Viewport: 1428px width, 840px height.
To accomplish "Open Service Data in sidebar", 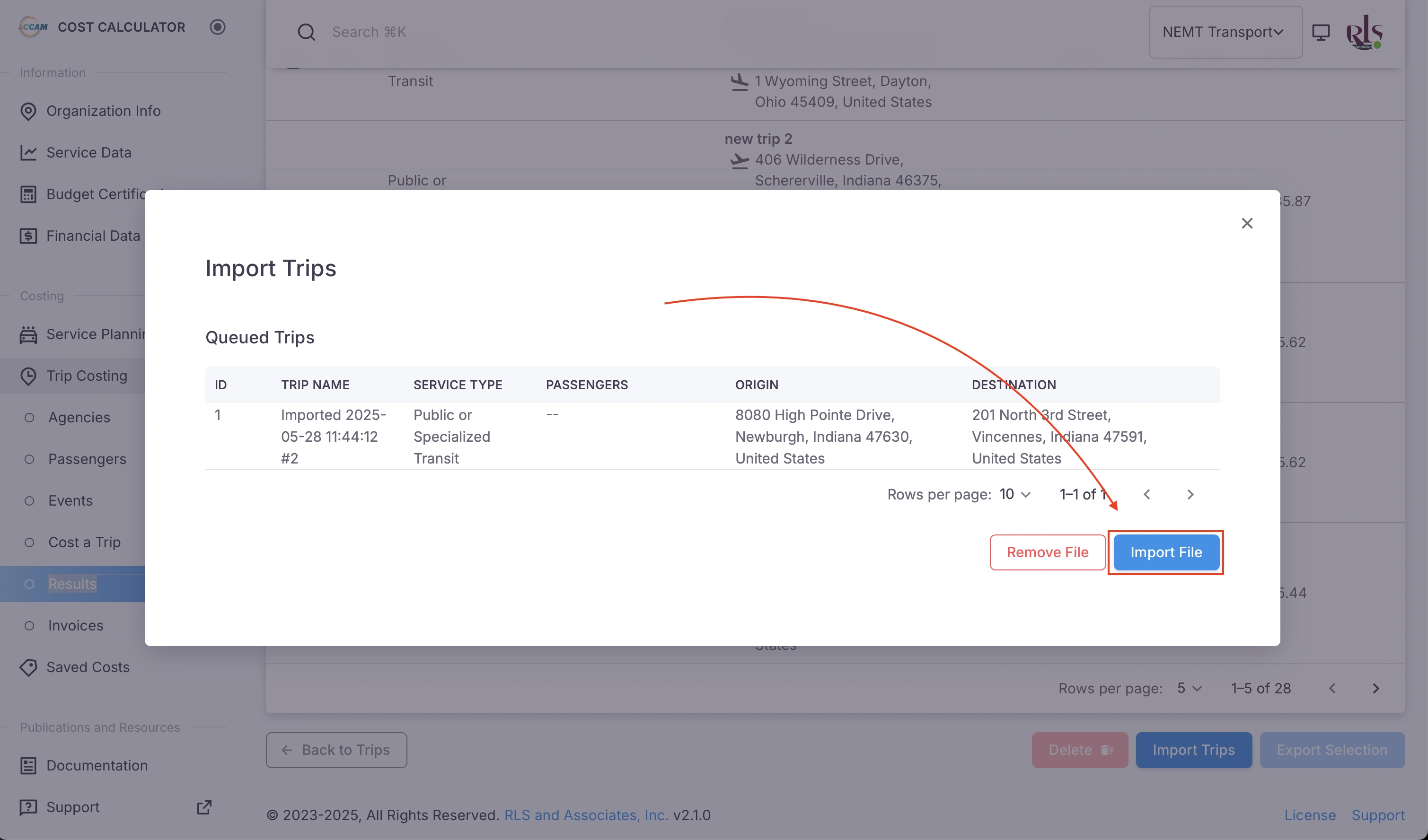I will coord(88,152).
